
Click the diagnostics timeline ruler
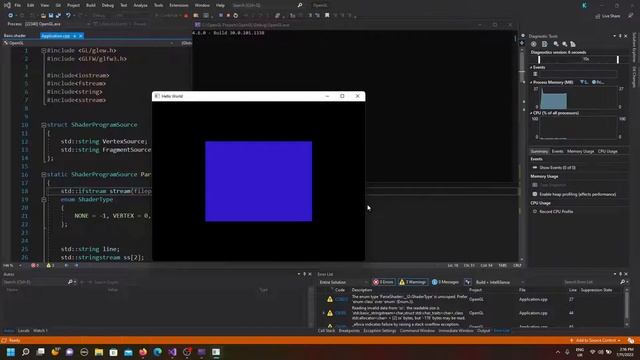tap(578, 59)
